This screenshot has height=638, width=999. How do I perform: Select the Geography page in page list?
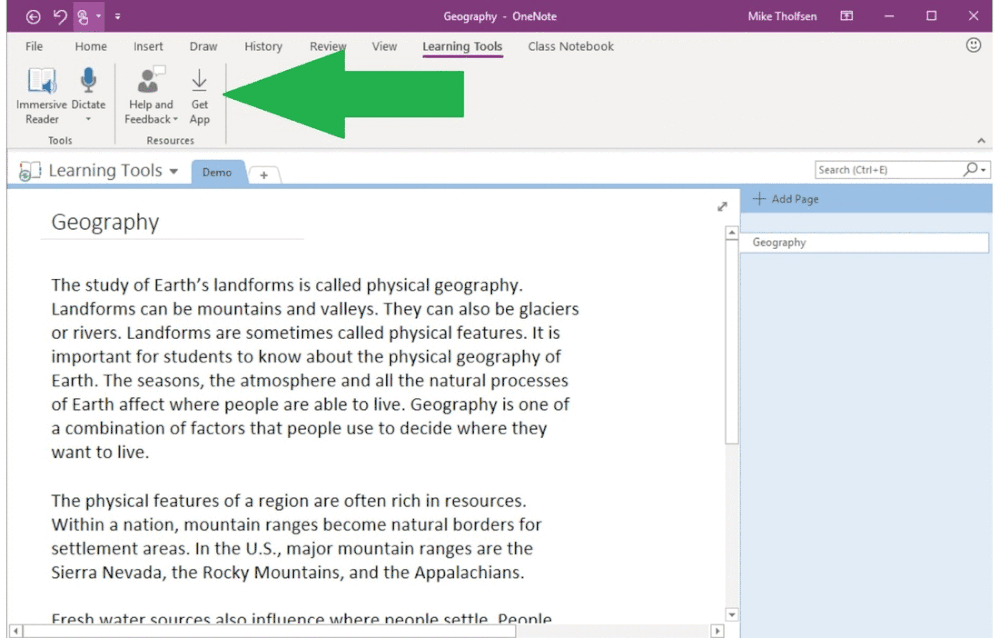coord(864,242)
